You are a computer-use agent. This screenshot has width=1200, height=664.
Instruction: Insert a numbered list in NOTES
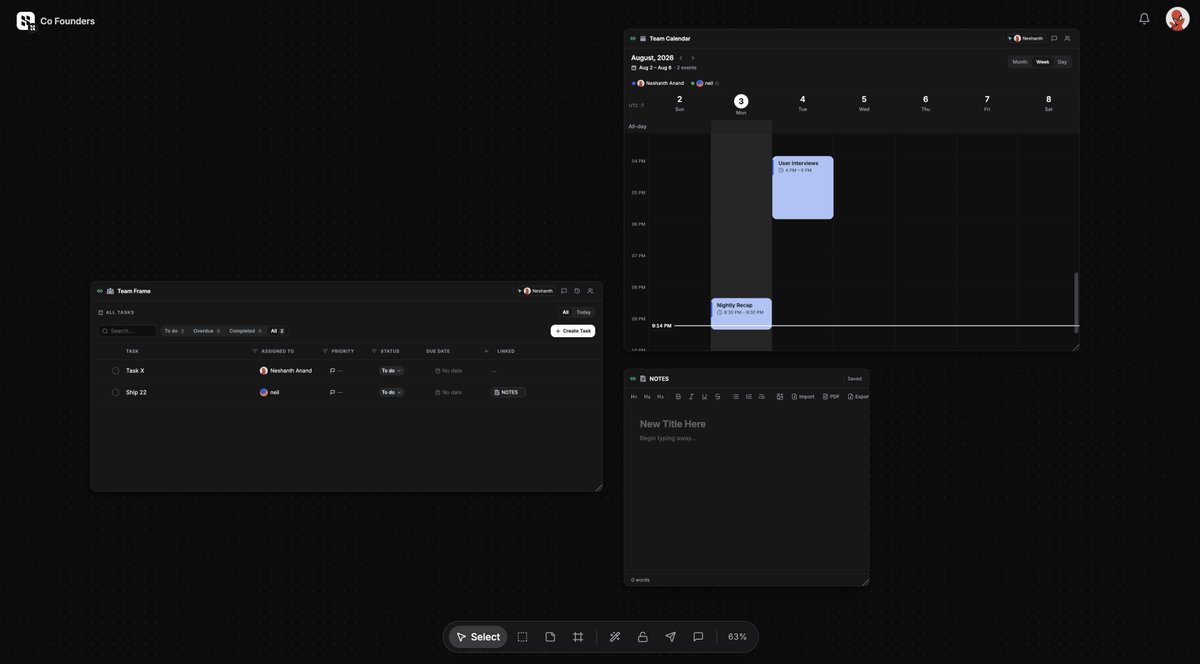749,397
